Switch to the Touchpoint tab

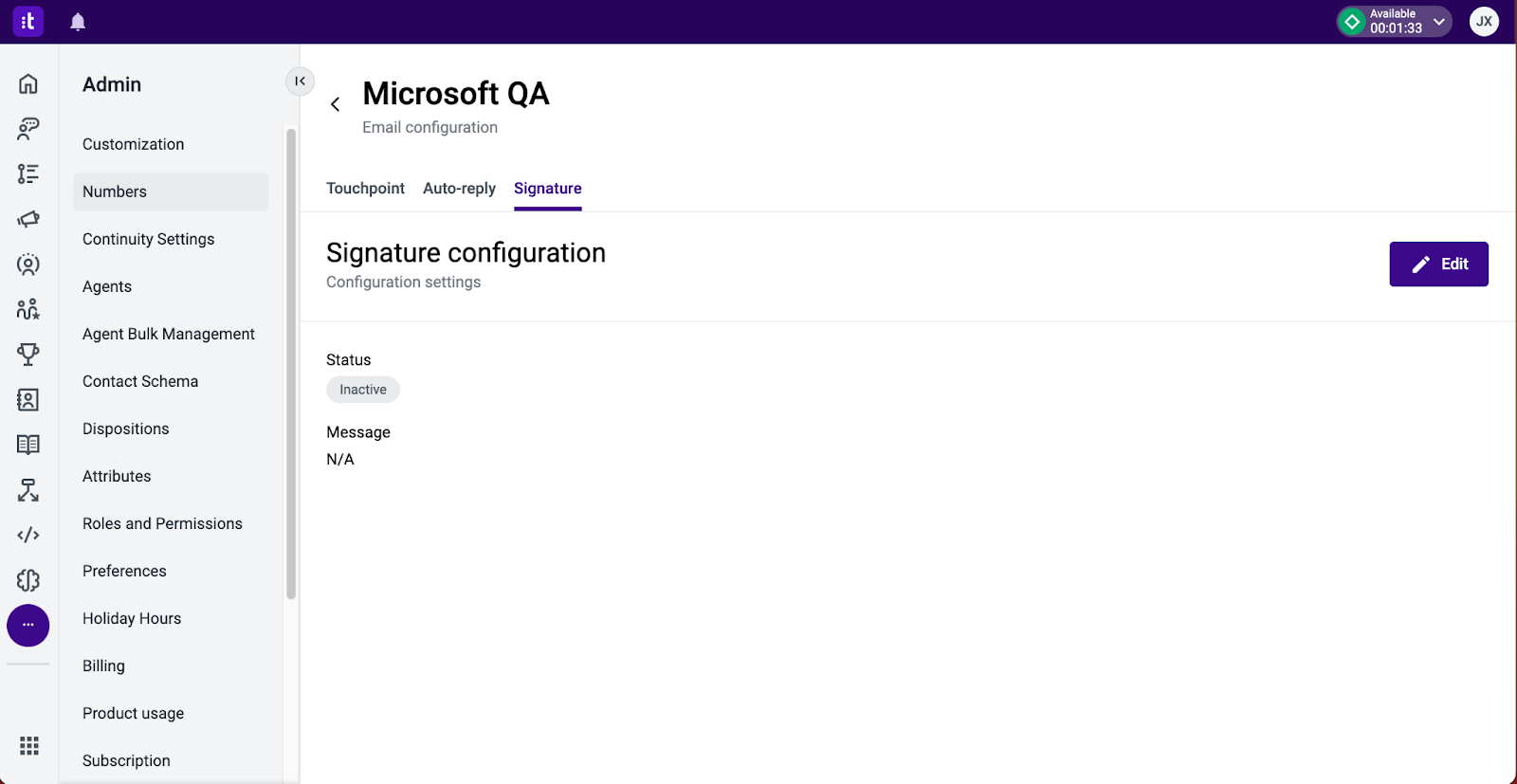[365, 189]
